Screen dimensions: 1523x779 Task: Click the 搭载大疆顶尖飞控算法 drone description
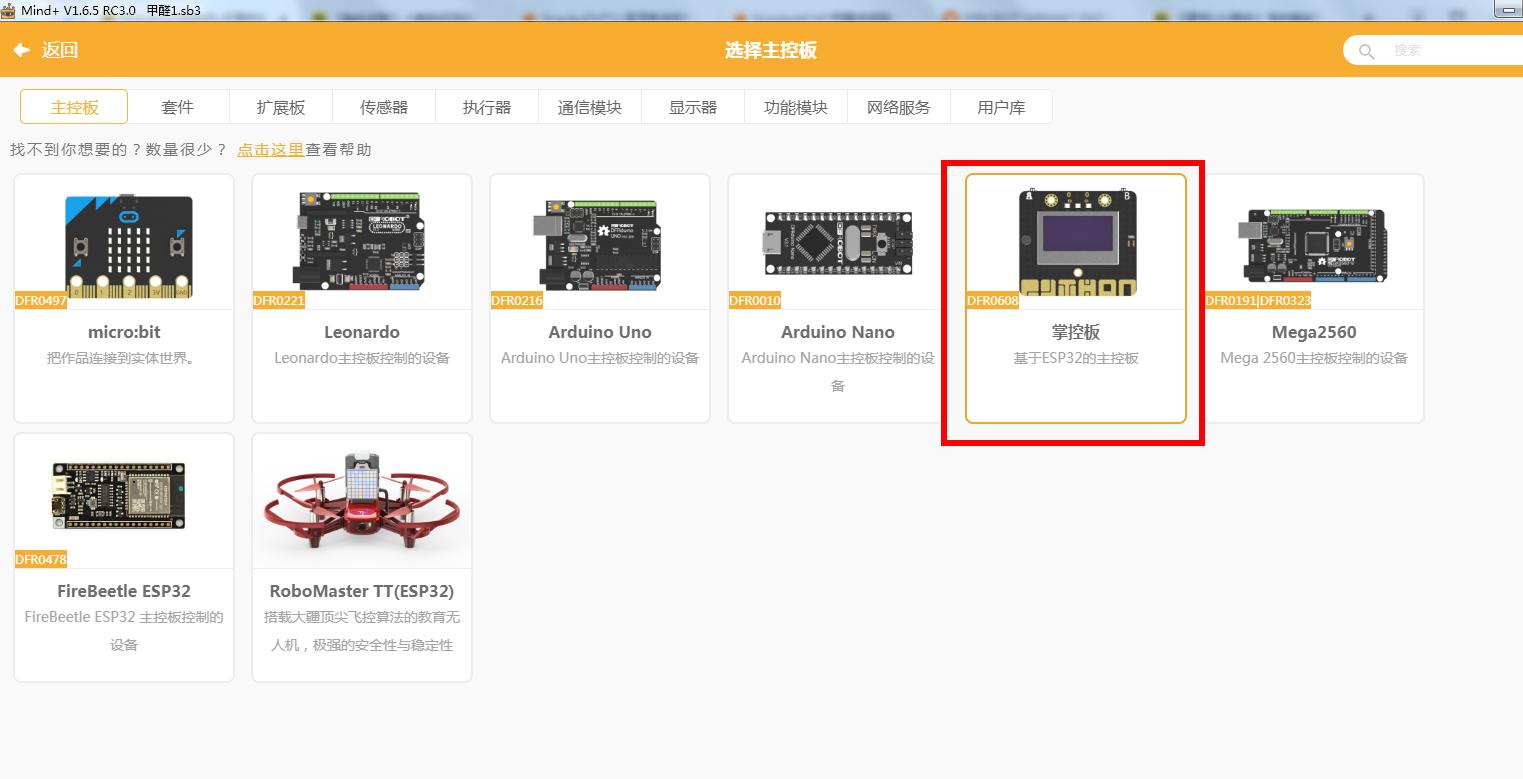point(362,631)
